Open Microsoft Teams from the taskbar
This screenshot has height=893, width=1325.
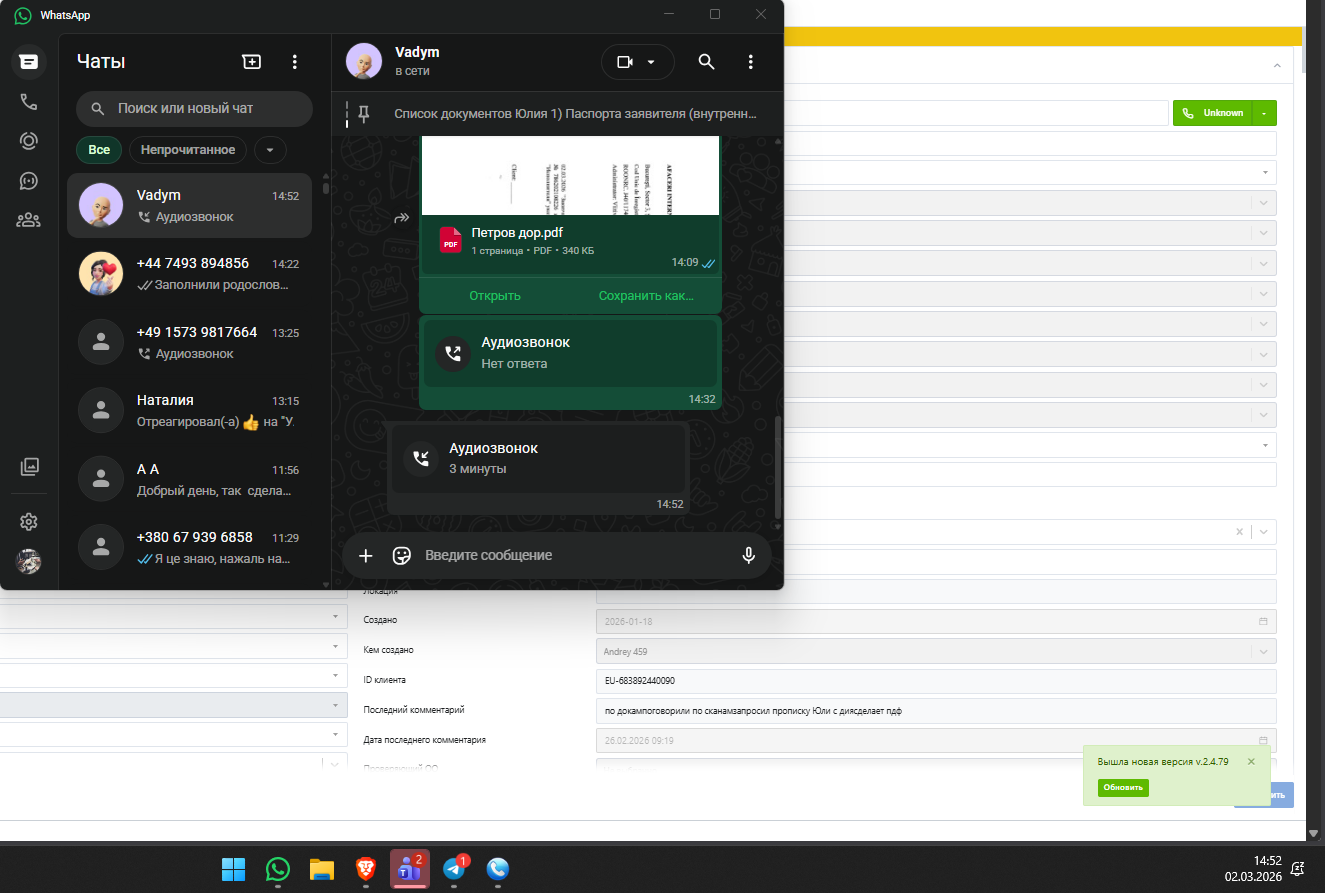(409, 869)
